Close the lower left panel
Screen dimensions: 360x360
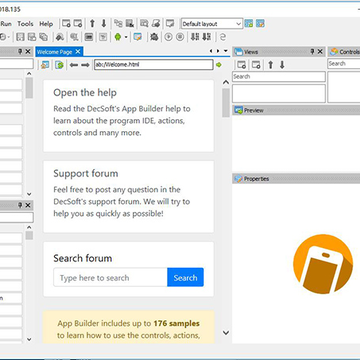point(28,205)
